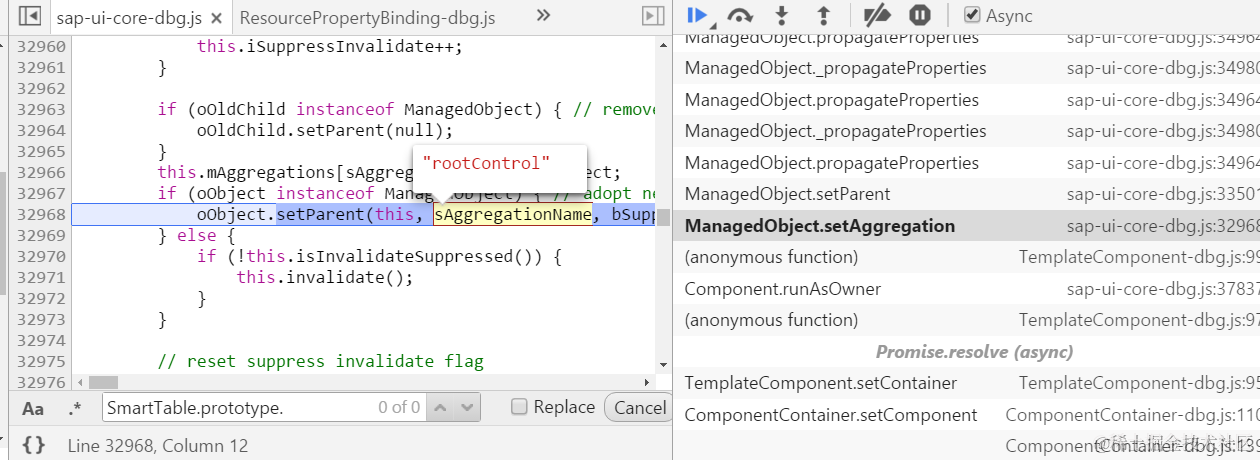Click the Promise.resolve (async) separator label
This screenshot has width=1260, height=460.
coord(975,352)
